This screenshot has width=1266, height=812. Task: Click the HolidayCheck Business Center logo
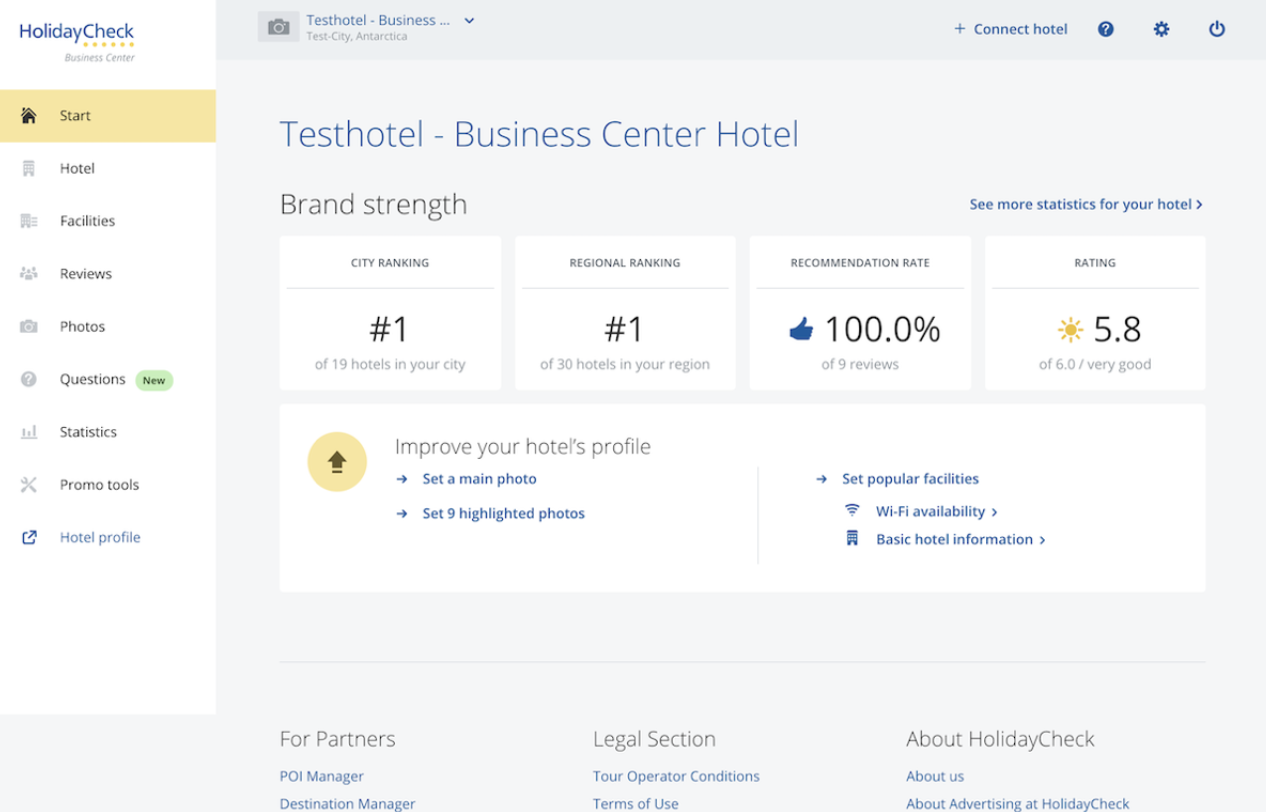77,40
